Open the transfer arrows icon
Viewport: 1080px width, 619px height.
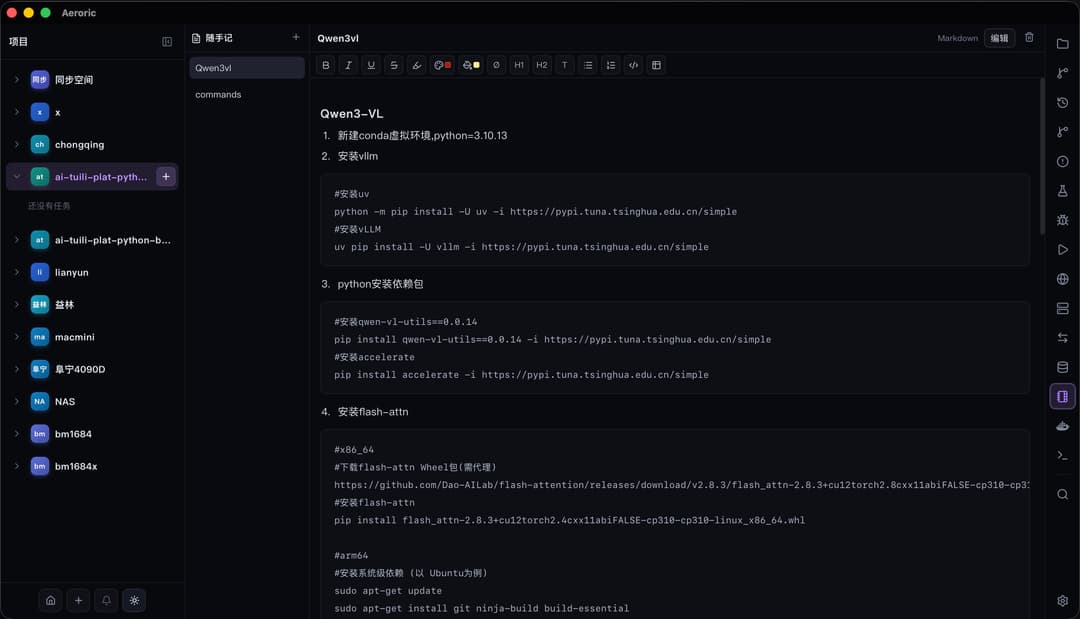(x=1063, y=337)
